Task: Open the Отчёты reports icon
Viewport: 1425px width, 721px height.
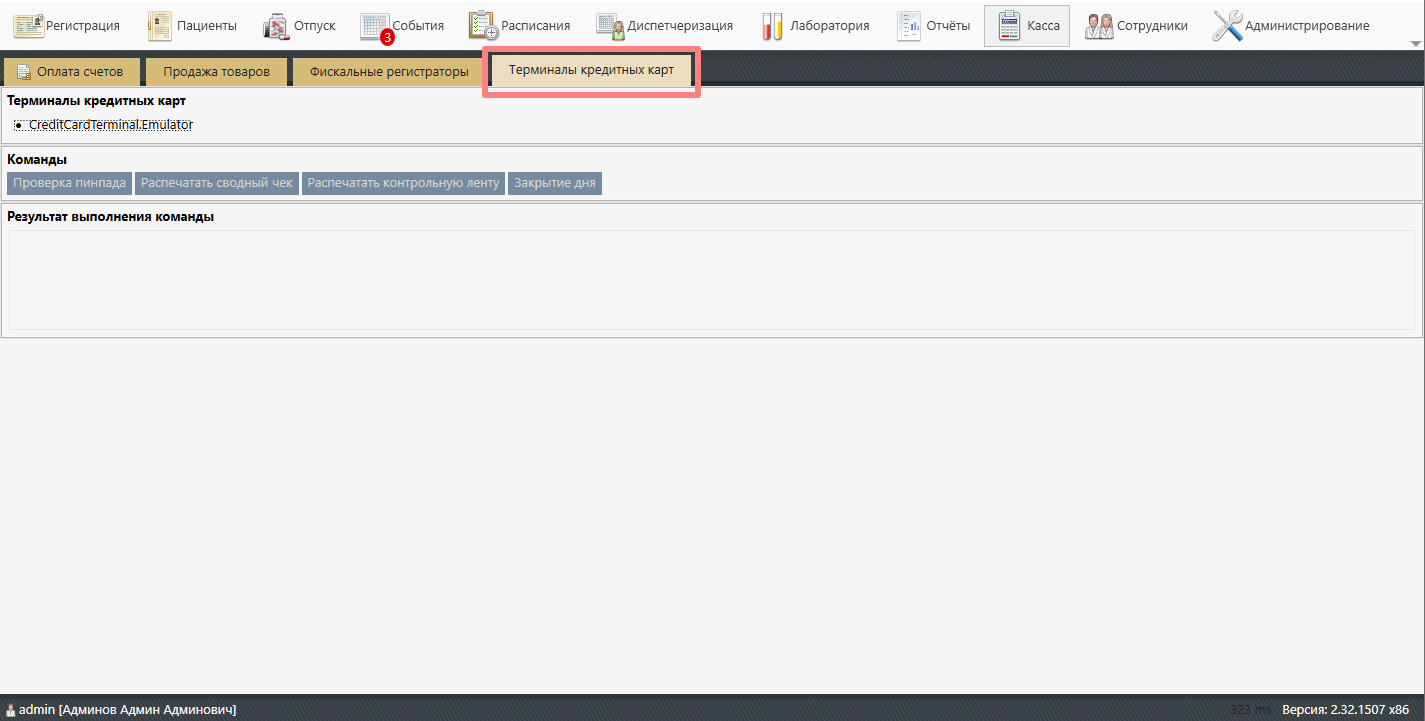Action: 908,26
